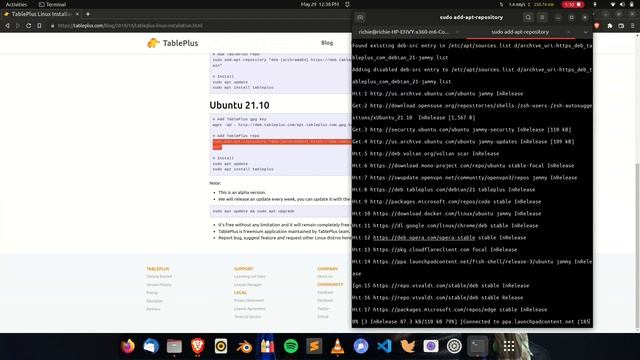Open a new browser tab
The height and width of the screenshot is (360, 640).
click(x=88, y=14)
